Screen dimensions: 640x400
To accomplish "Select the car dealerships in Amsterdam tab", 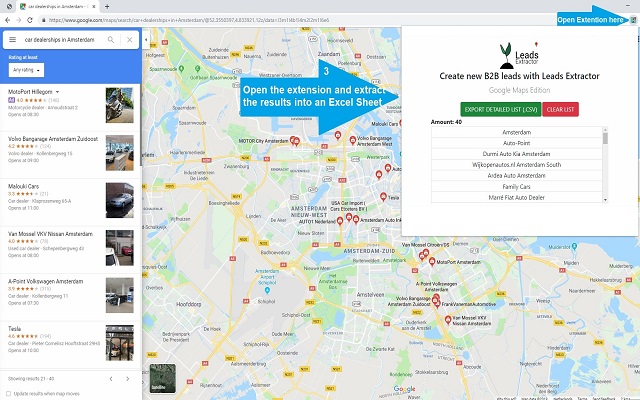I will point(57,6).
